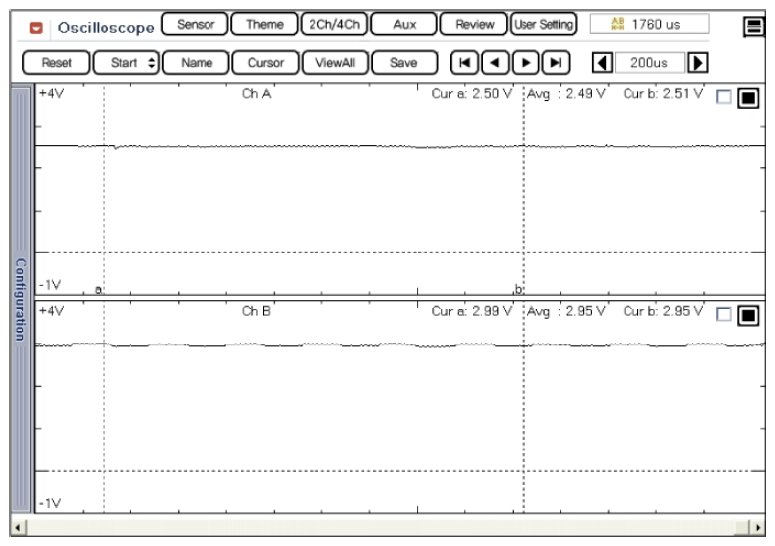This screenshot has width=775, height=546.
Task: Toggle the filled black box on Ch A
Action: pos(747,98)
